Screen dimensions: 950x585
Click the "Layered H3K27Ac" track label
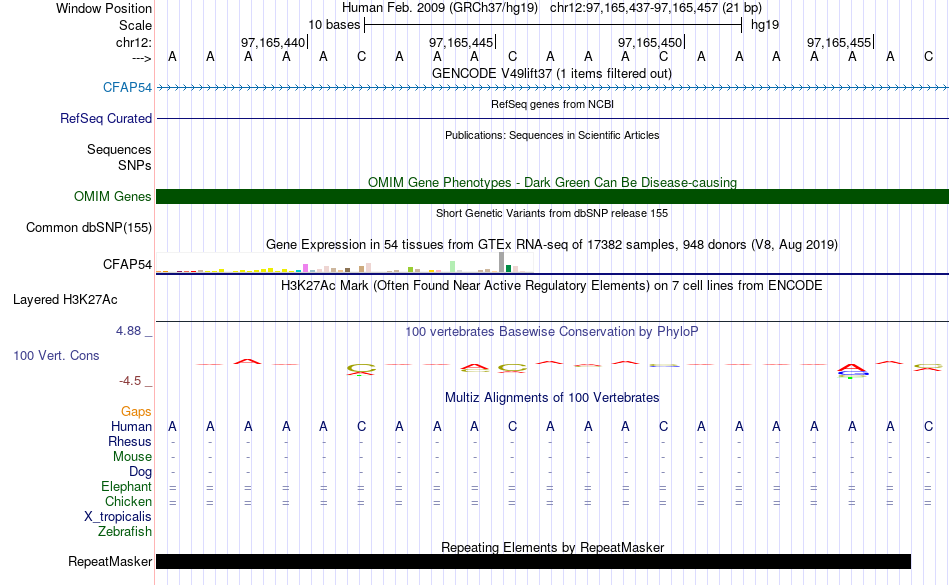(x=65, y=300)
